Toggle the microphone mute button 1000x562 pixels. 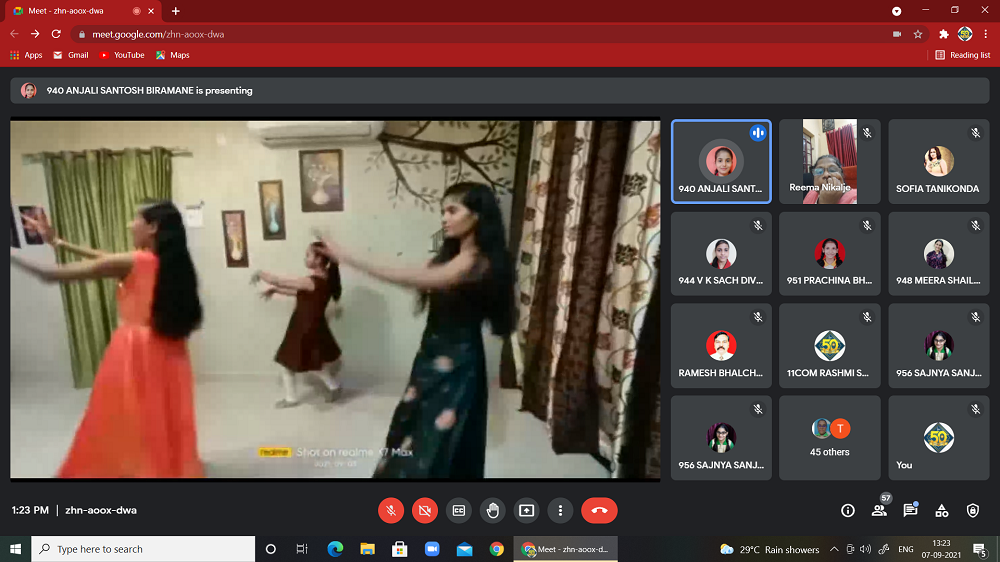coord(391,510)
